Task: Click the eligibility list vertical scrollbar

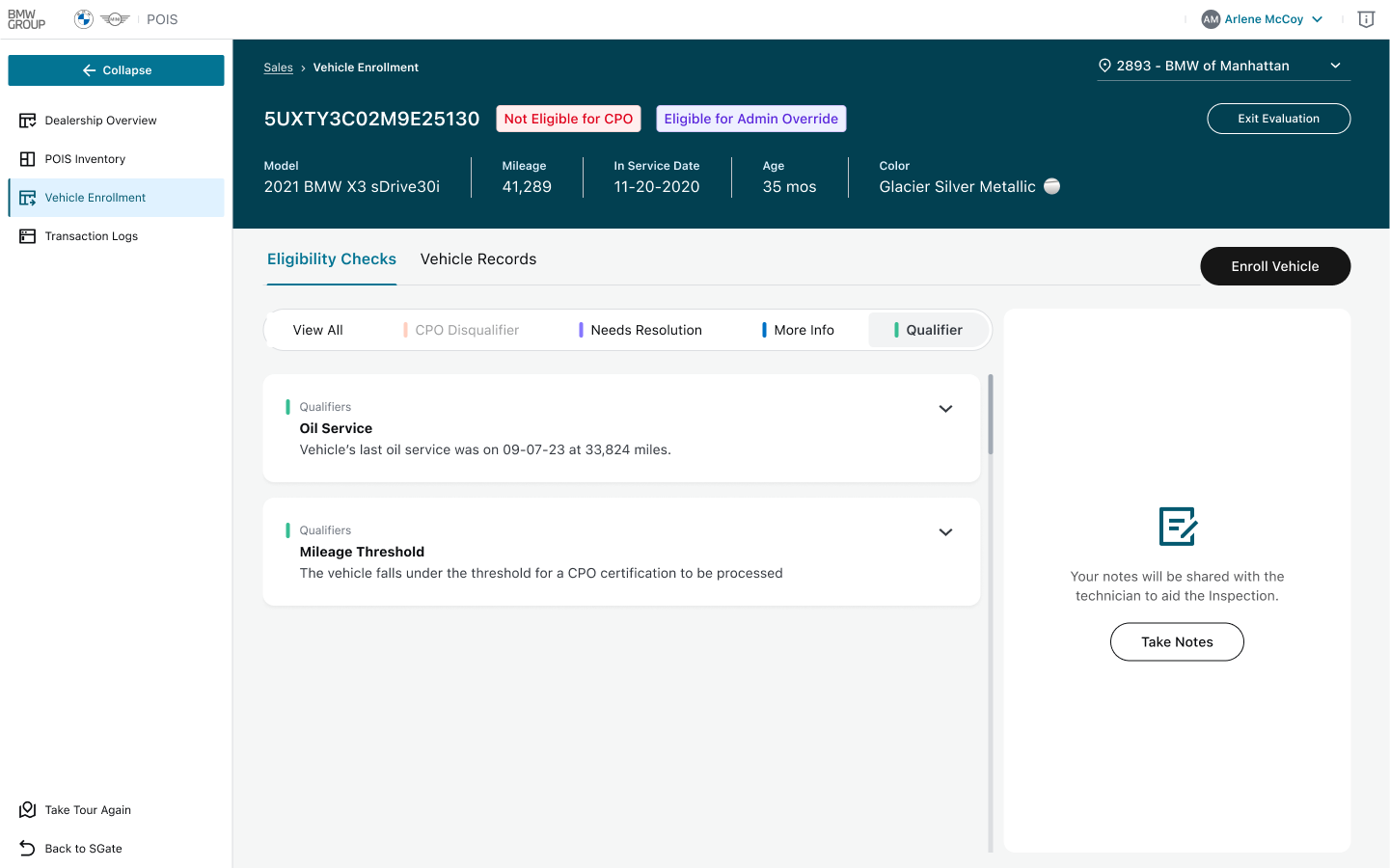Action: (991, 415)
